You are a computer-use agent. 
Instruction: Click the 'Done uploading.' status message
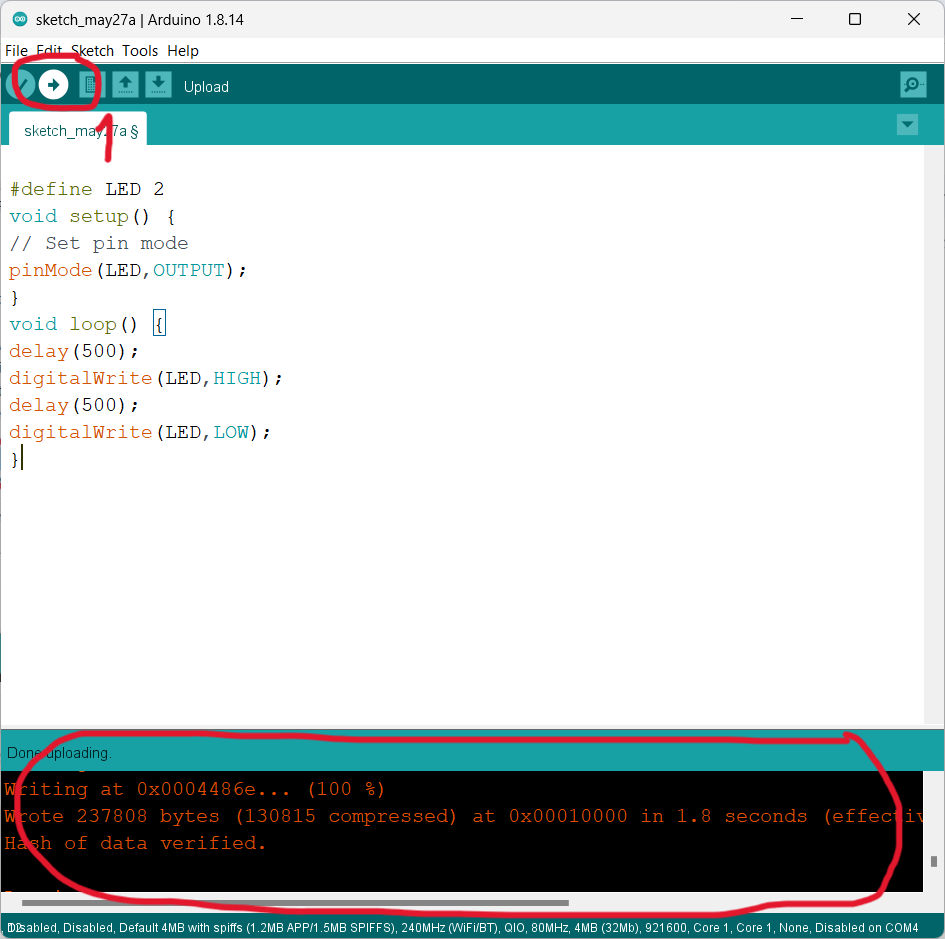(x=59, y=753)
